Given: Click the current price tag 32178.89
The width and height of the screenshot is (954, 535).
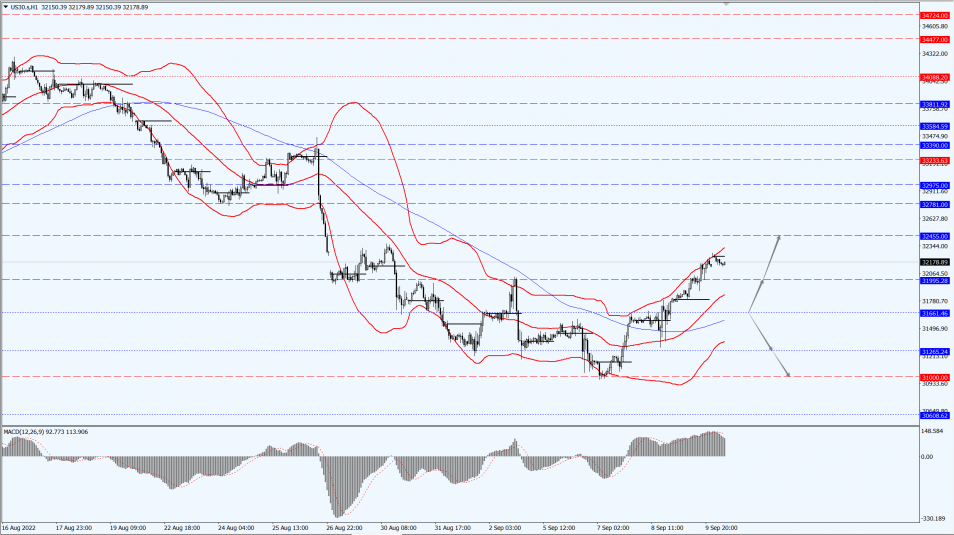Looking at the screenshot, I should pyautogui.click(x=934, y=262).
